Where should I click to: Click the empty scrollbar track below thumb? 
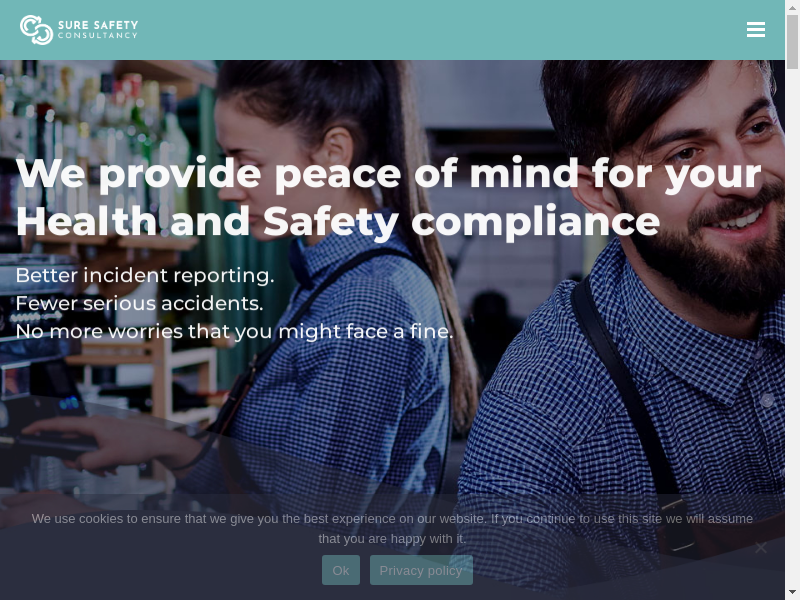pos(792,327)
